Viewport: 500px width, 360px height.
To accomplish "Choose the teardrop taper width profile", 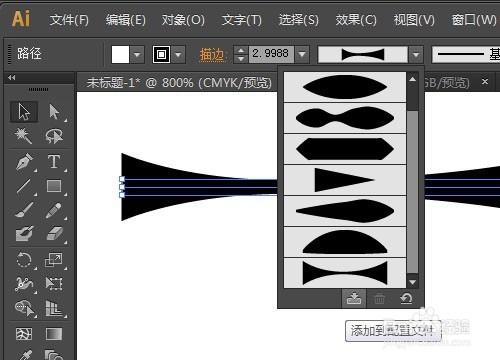I will tap(345, 211).
